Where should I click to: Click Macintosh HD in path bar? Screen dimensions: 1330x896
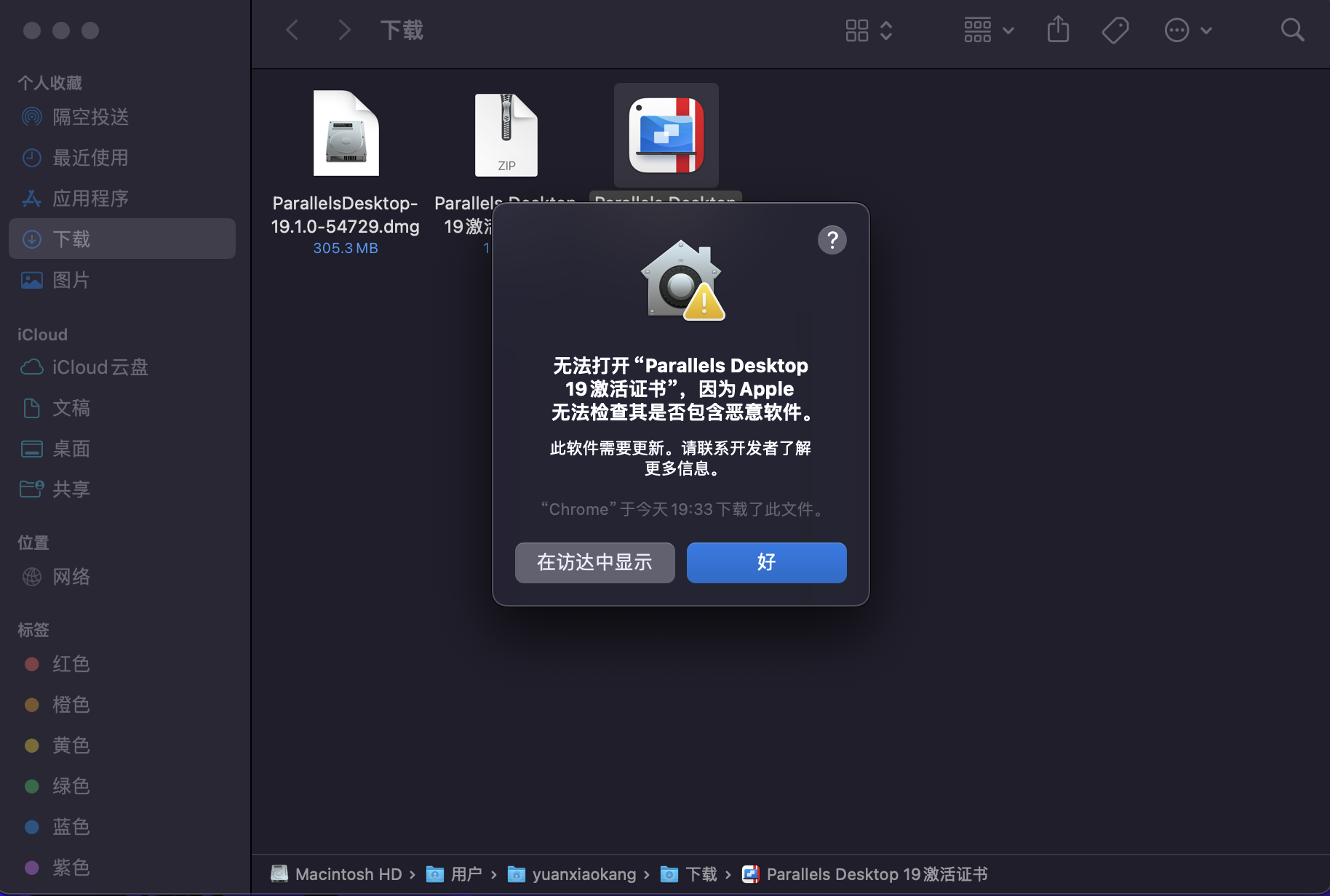click(336, 874)
